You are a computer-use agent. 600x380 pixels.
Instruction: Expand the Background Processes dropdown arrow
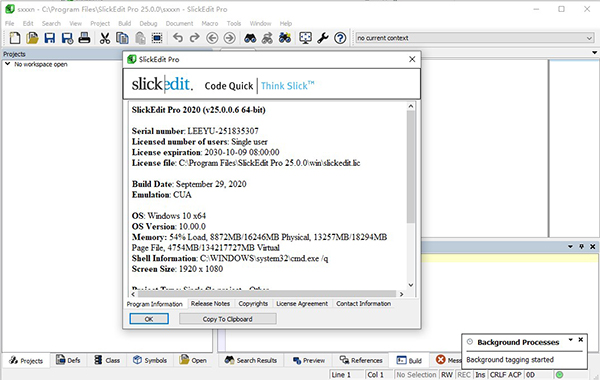pyautogui.click(x=571, y=339)
